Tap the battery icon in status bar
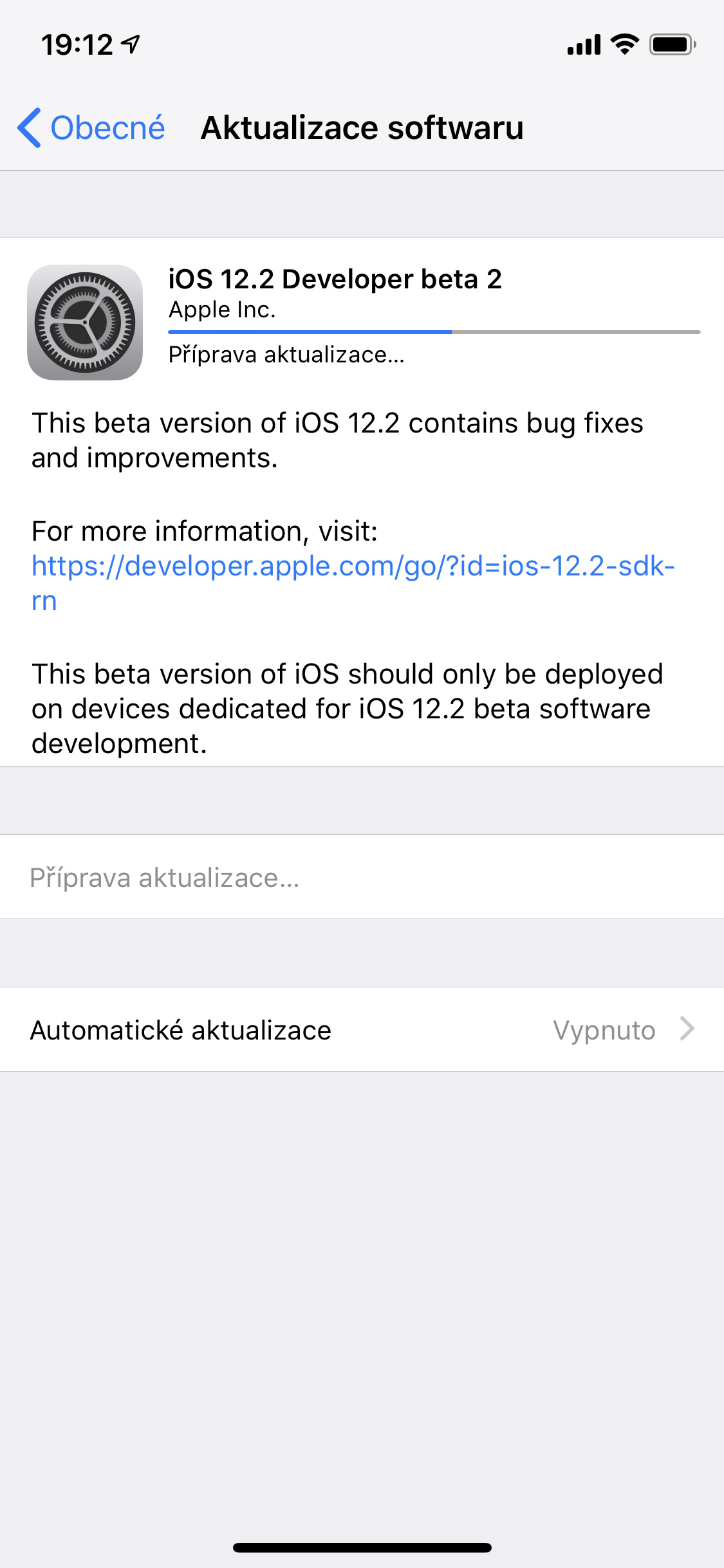Screen dimensions: 724x1568 tap(673, 44)
